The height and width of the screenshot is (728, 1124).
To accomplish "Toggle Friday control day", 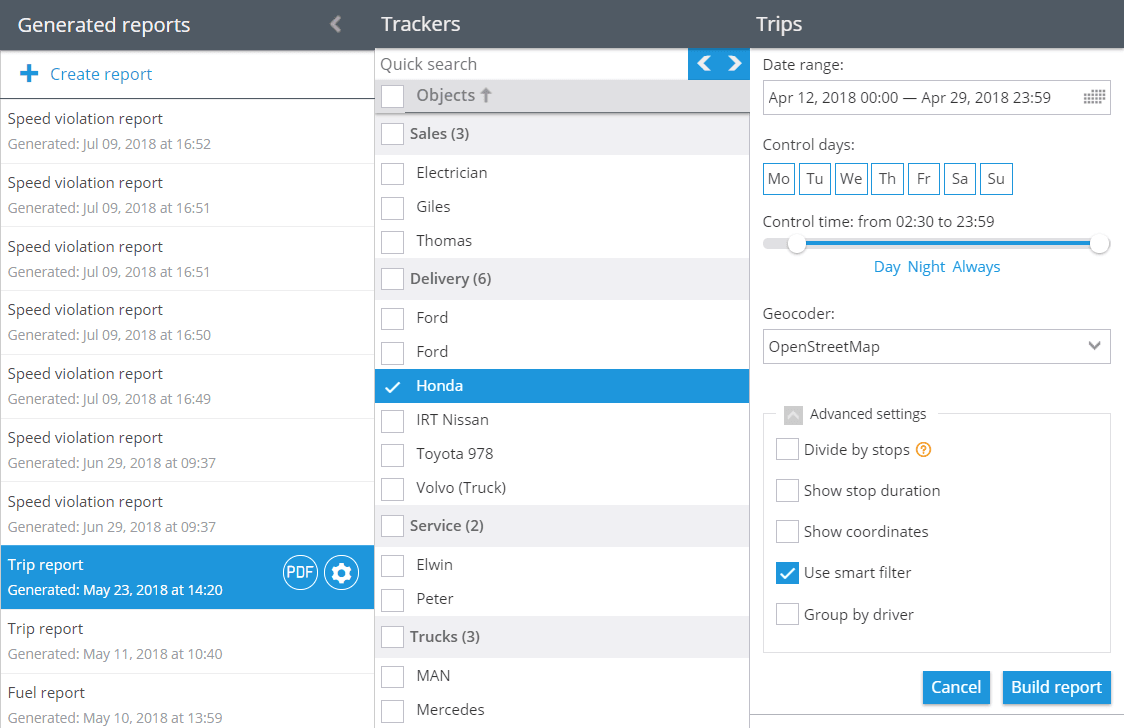I will tap(923, 178).
